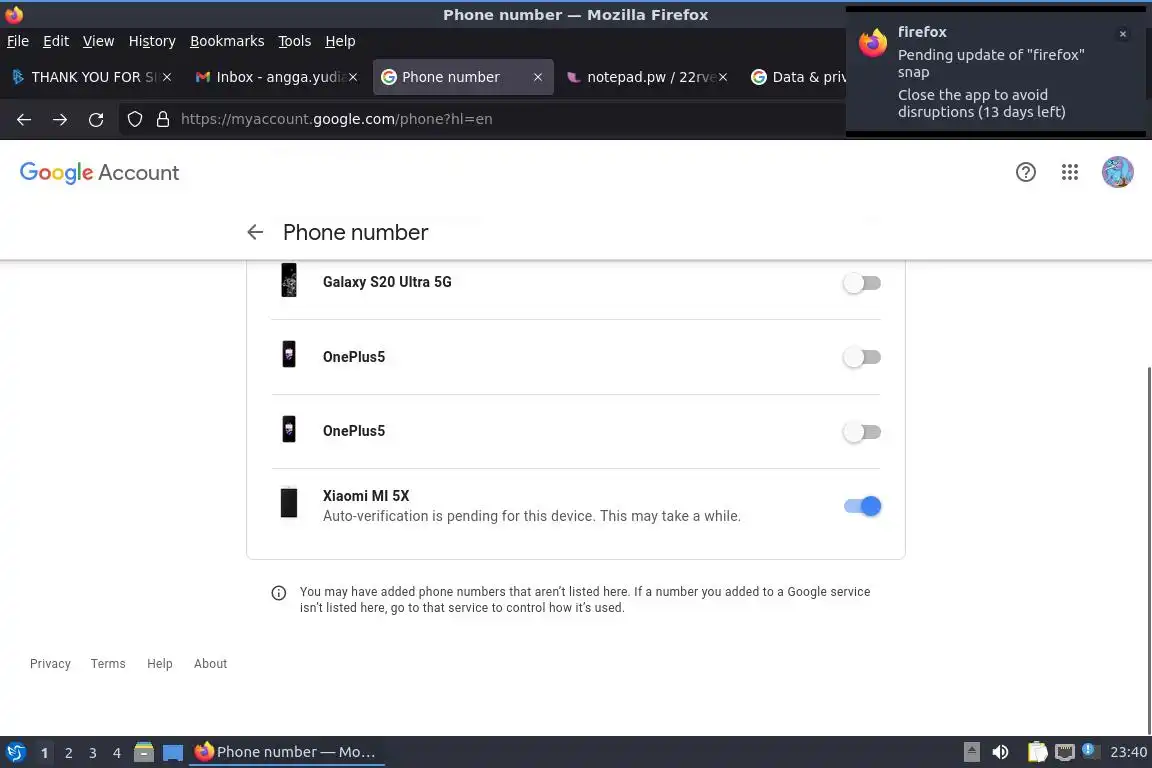The image size is (1152, 768).
Task: Click the info icon beside phone numbers note
Action: pos(278,593)
